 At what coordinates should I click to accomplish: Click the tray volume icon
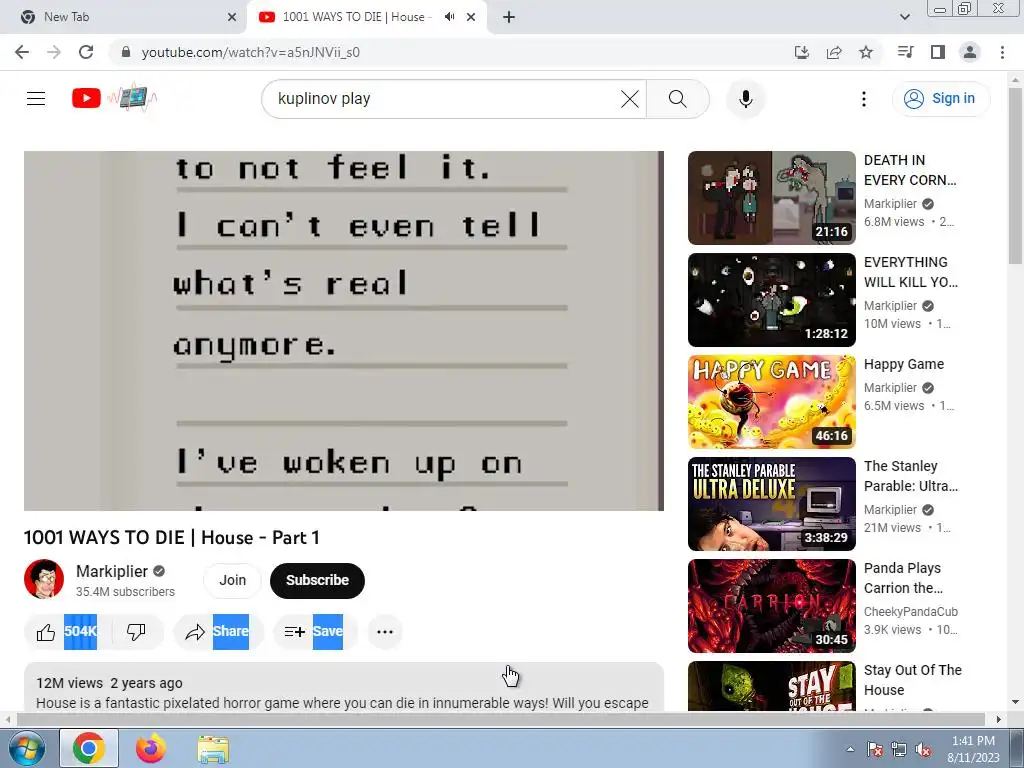coord(923,750)
